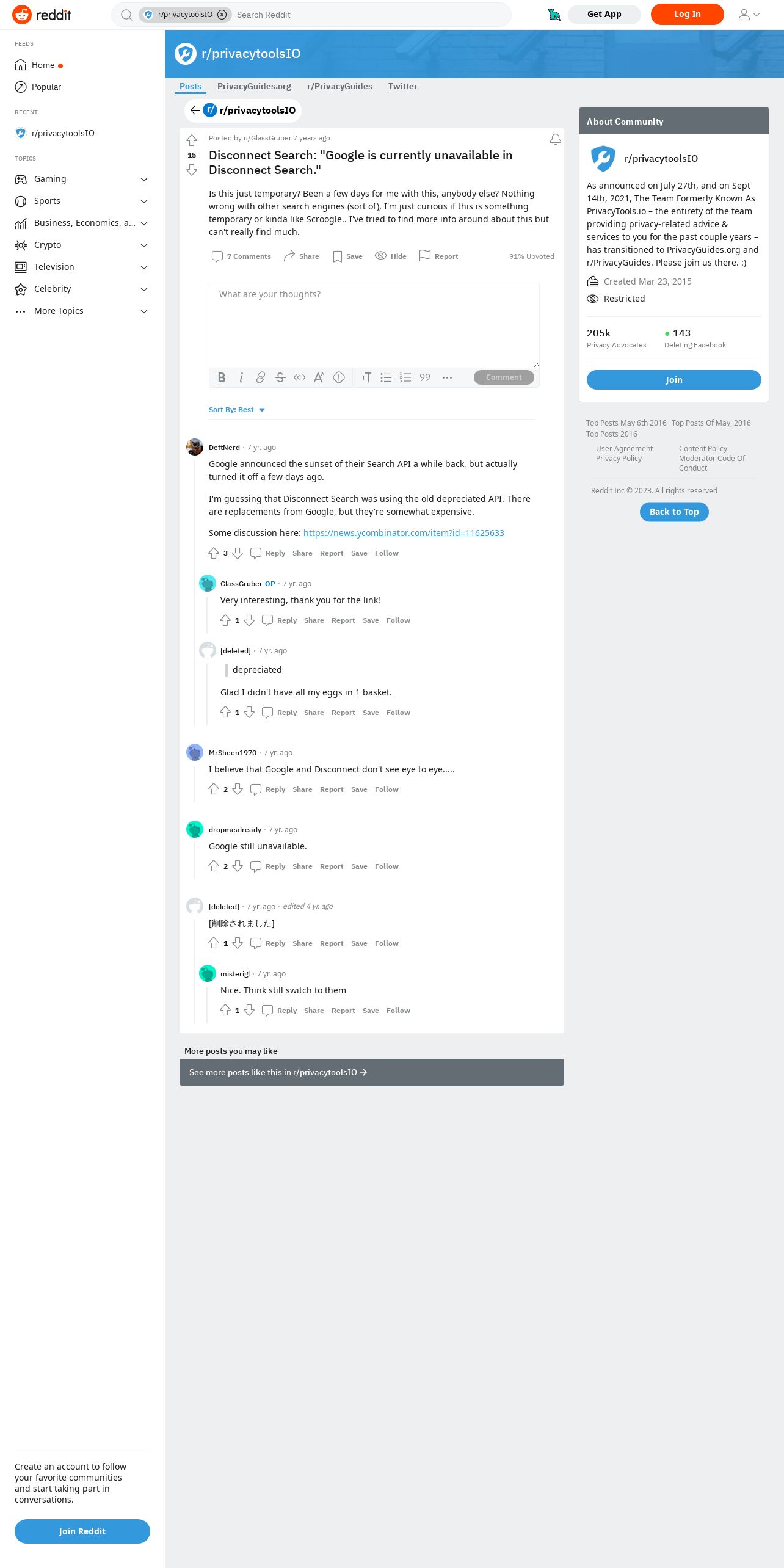Insert link in comment editor
Image resolution: width=784 pixels, height=1568 pixels.
261,377
